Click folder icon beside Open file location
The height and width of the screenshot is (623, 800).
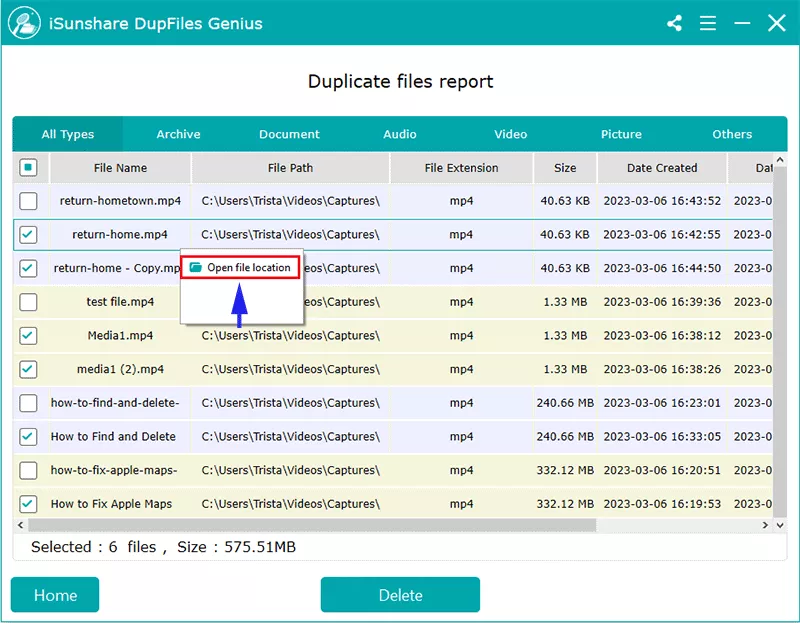(x=196, y=268)
